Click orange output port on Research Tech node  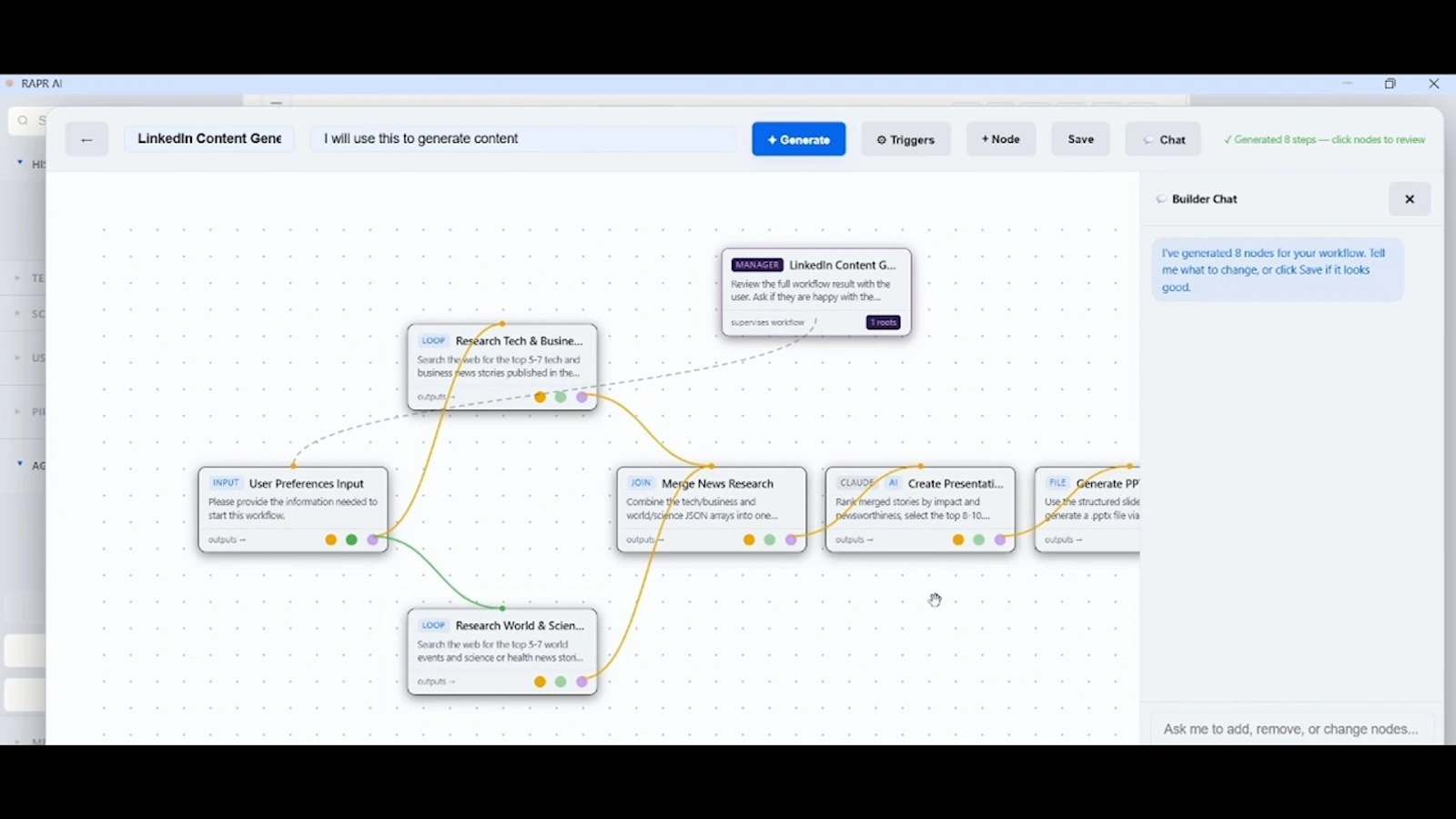pos(540,397)
